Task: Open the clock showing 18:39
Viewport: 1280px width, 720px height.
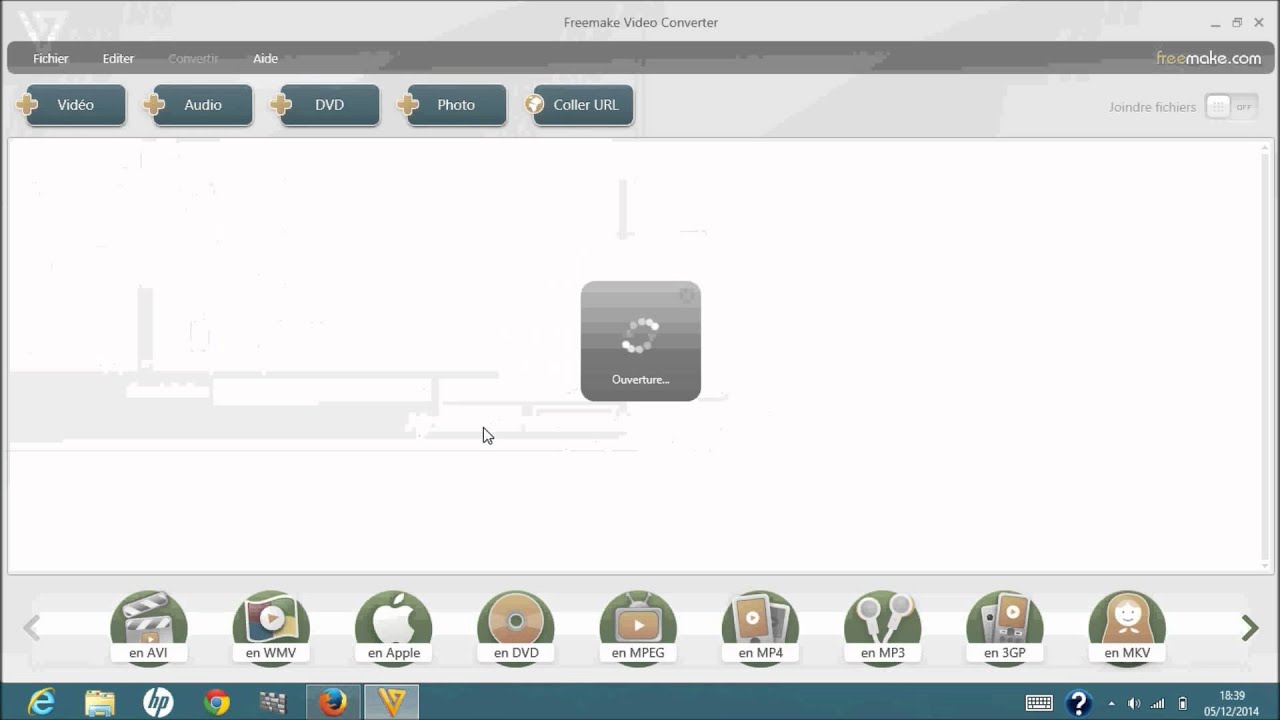Action: tap(1232, 703)
